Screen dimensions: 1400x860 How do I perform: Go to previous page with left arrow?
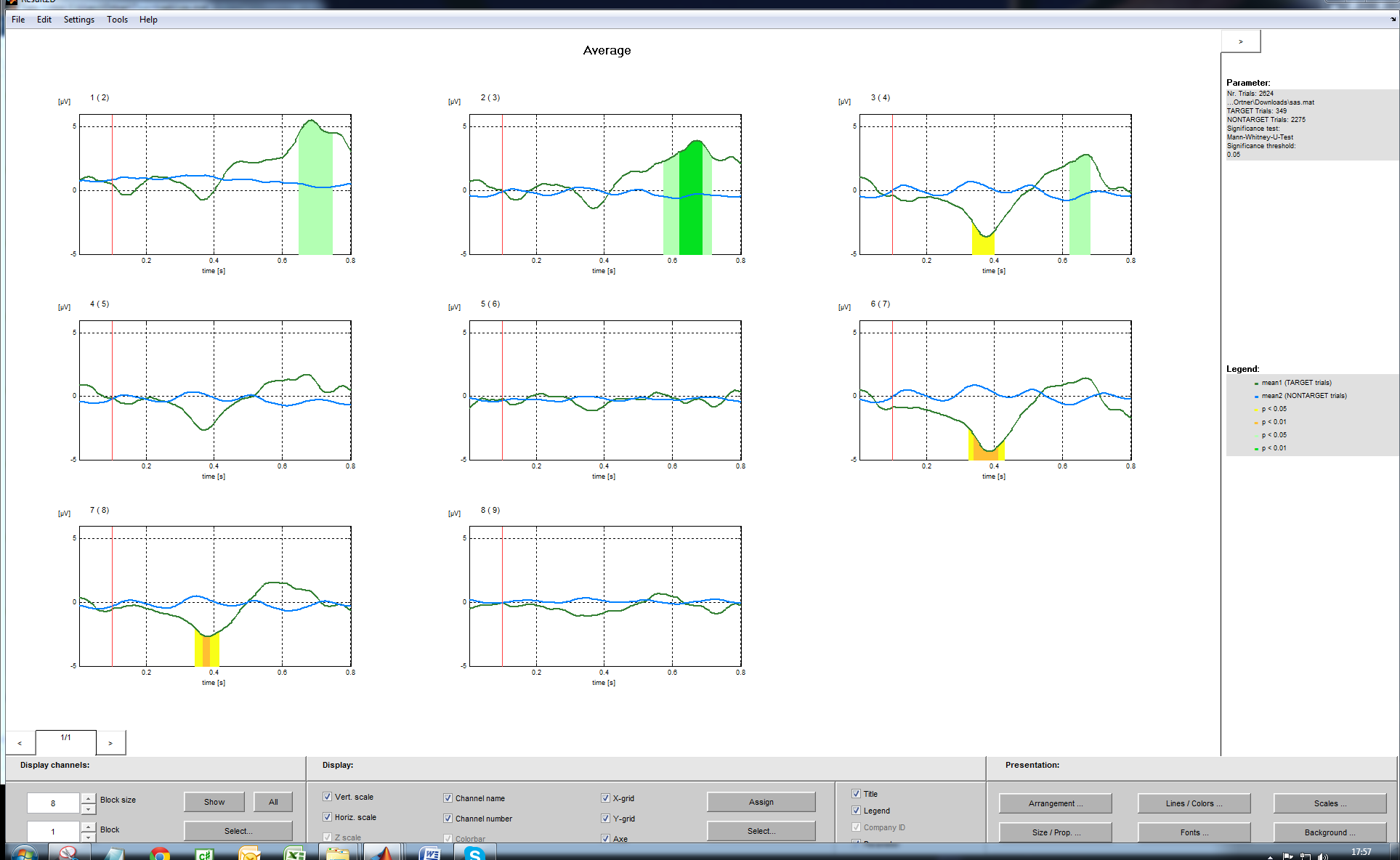(x=20, y=743)
